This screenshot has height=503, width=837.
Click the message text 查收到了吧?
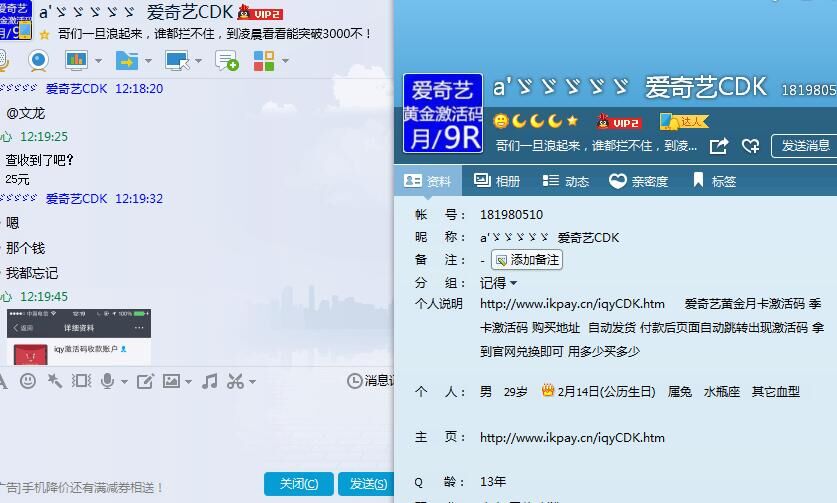point(40,160)
